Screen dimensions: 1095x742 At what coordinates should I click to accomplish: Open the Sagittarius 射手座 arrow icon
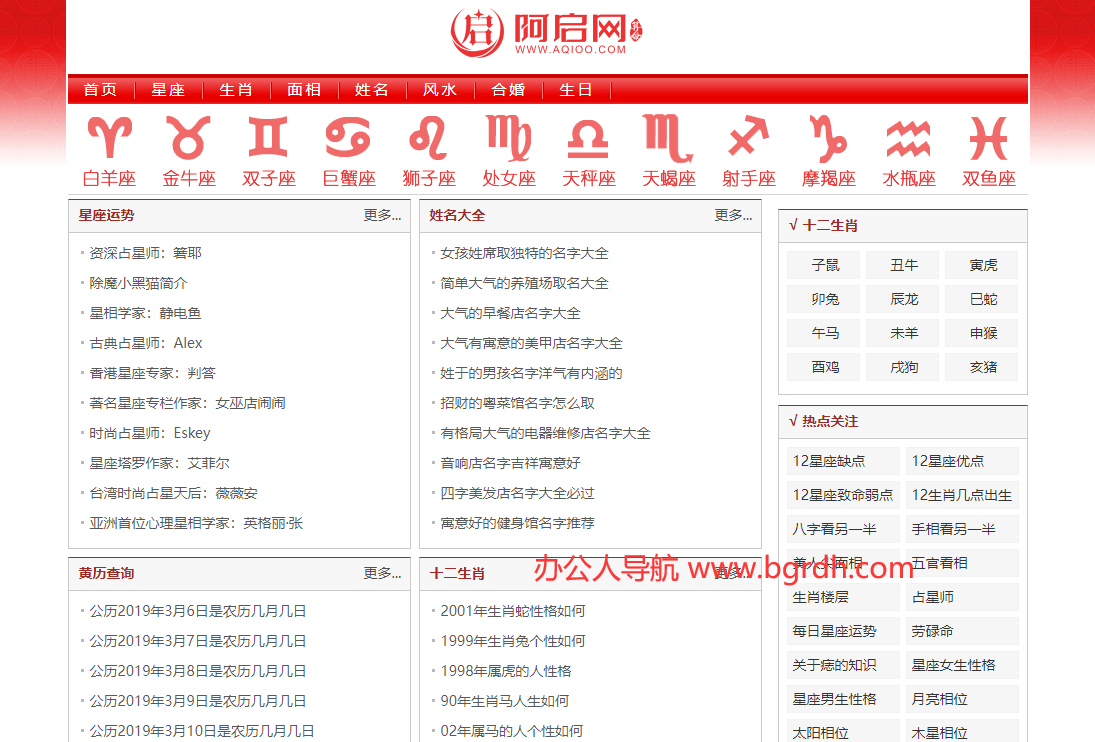click(x=748, y=135)
